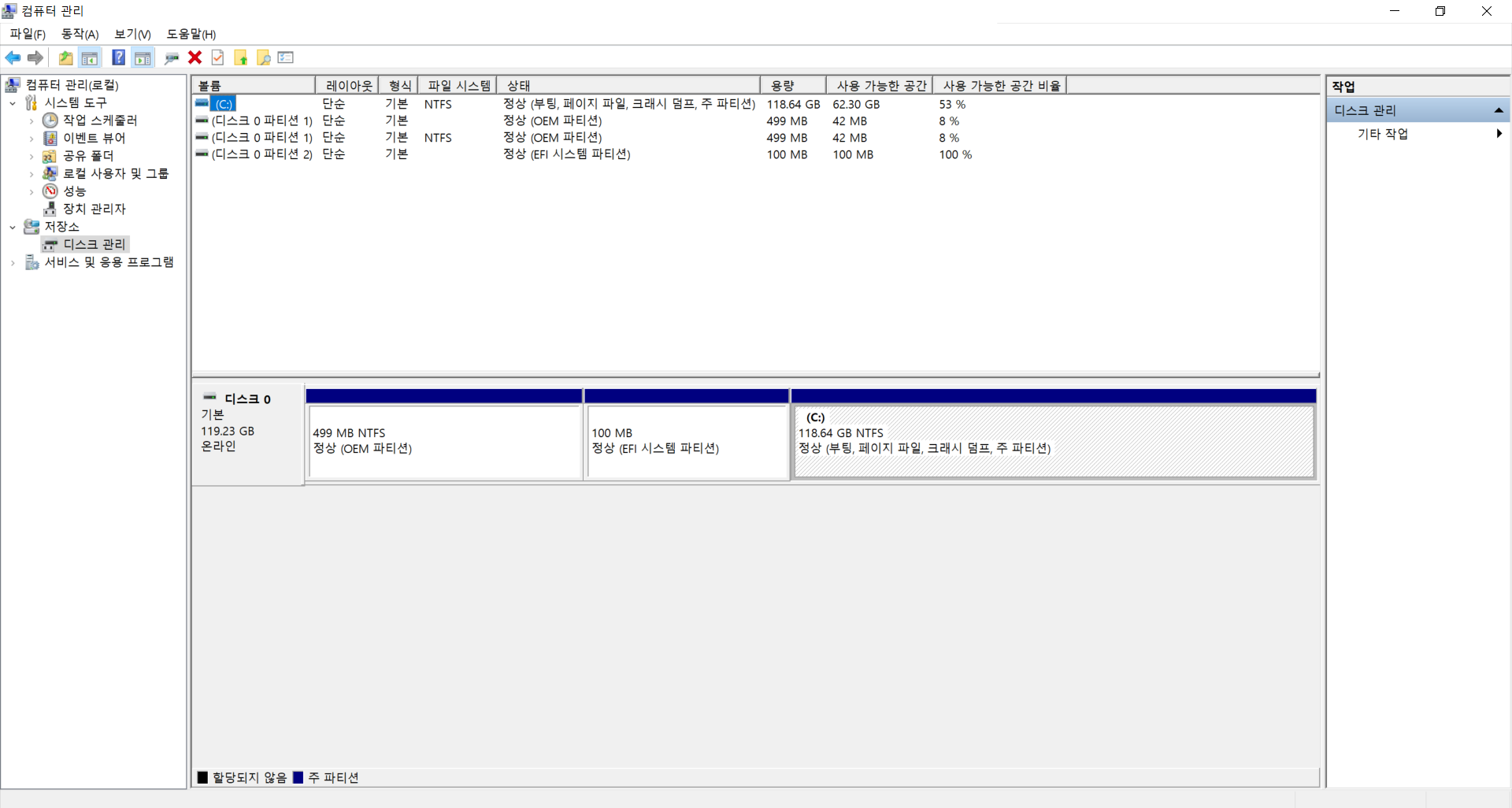Sort by the 사용 가능한 공간 column header
1512x808 pixels.
coord(880,85)
